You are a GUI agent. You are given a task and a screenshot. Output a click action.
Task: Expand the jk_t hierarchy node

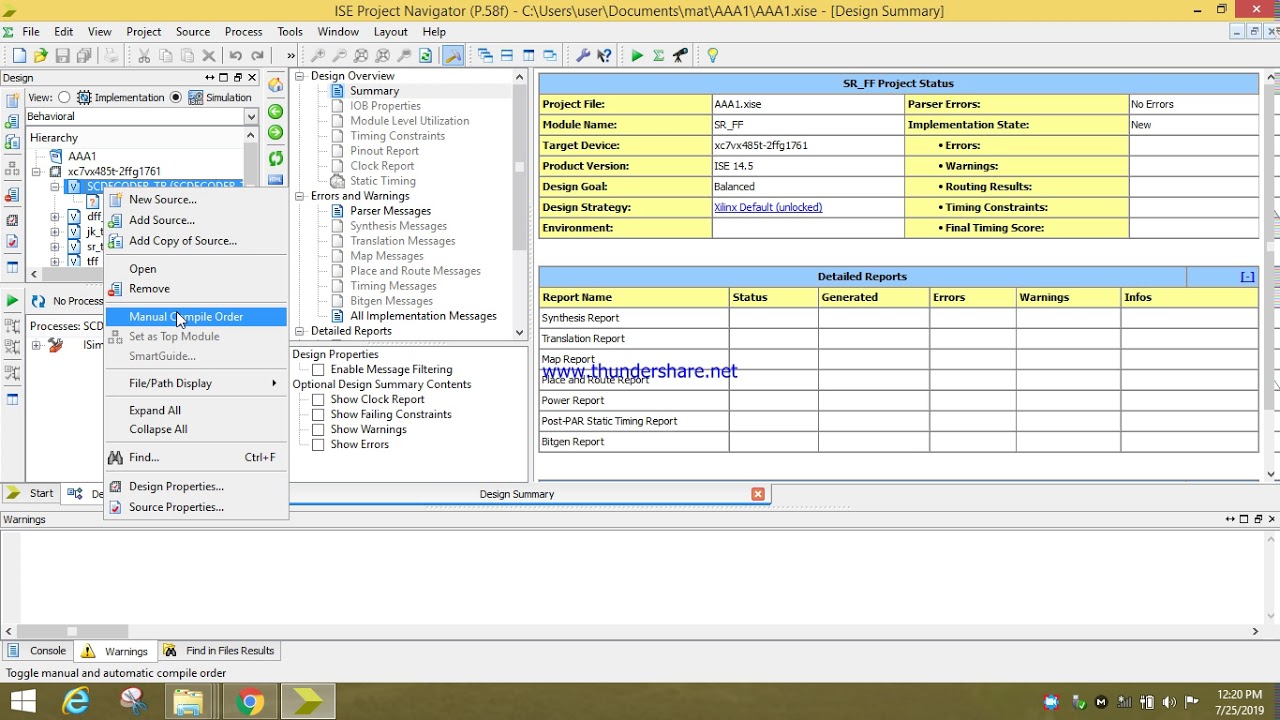(55, 231)
